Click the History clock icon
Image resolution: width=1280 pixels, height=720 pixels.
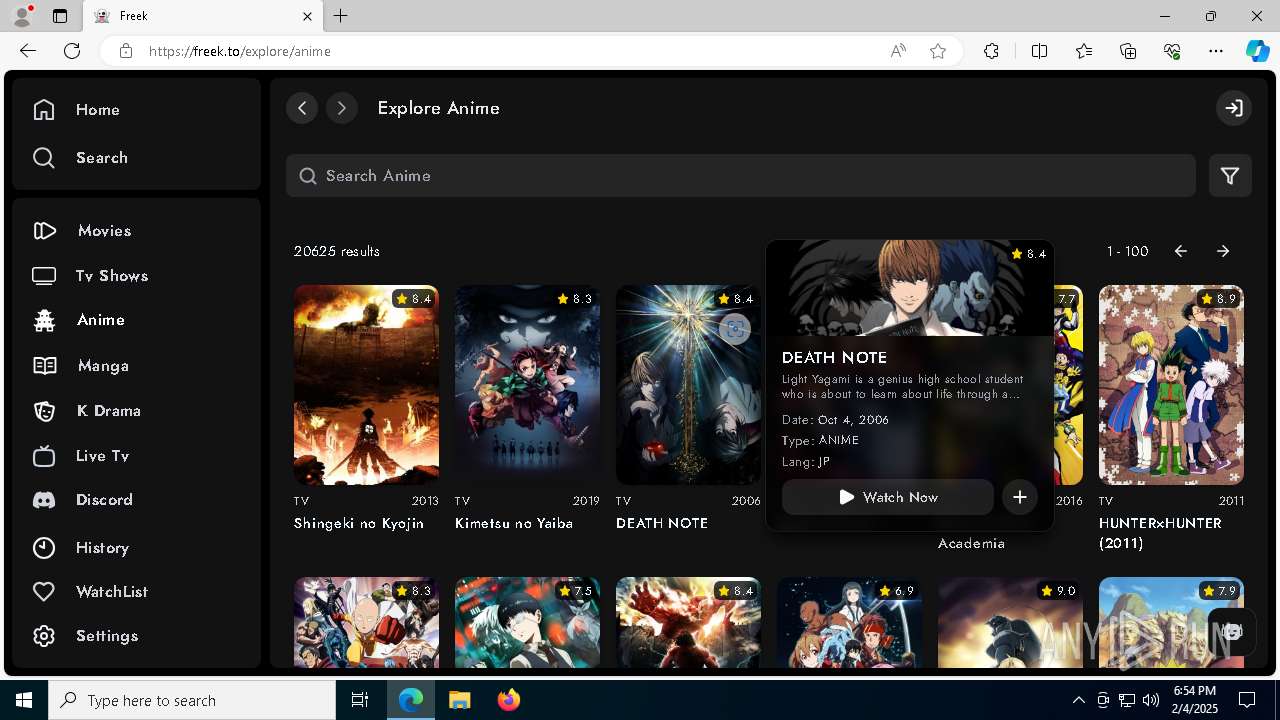coord(44,548)
